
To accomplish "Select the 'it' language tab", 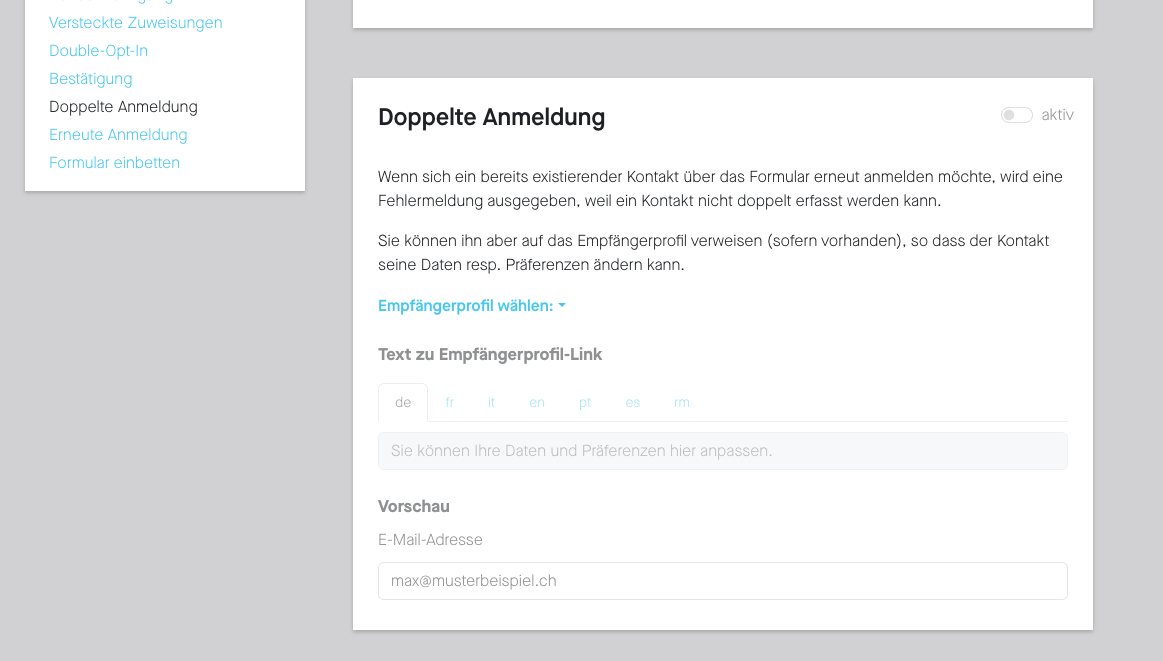I will coord(491,402).
